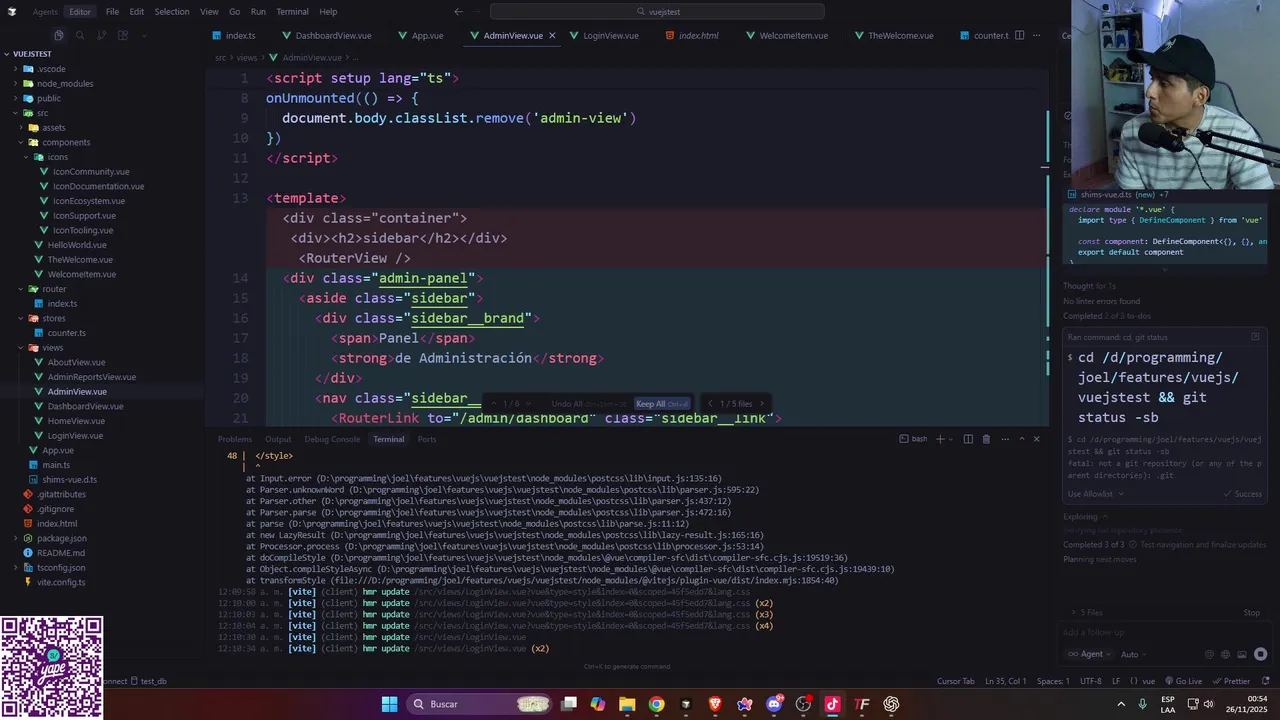1280x720 pixels.
Task: Open the Explorer view icon
Action: tap(59, 35)
